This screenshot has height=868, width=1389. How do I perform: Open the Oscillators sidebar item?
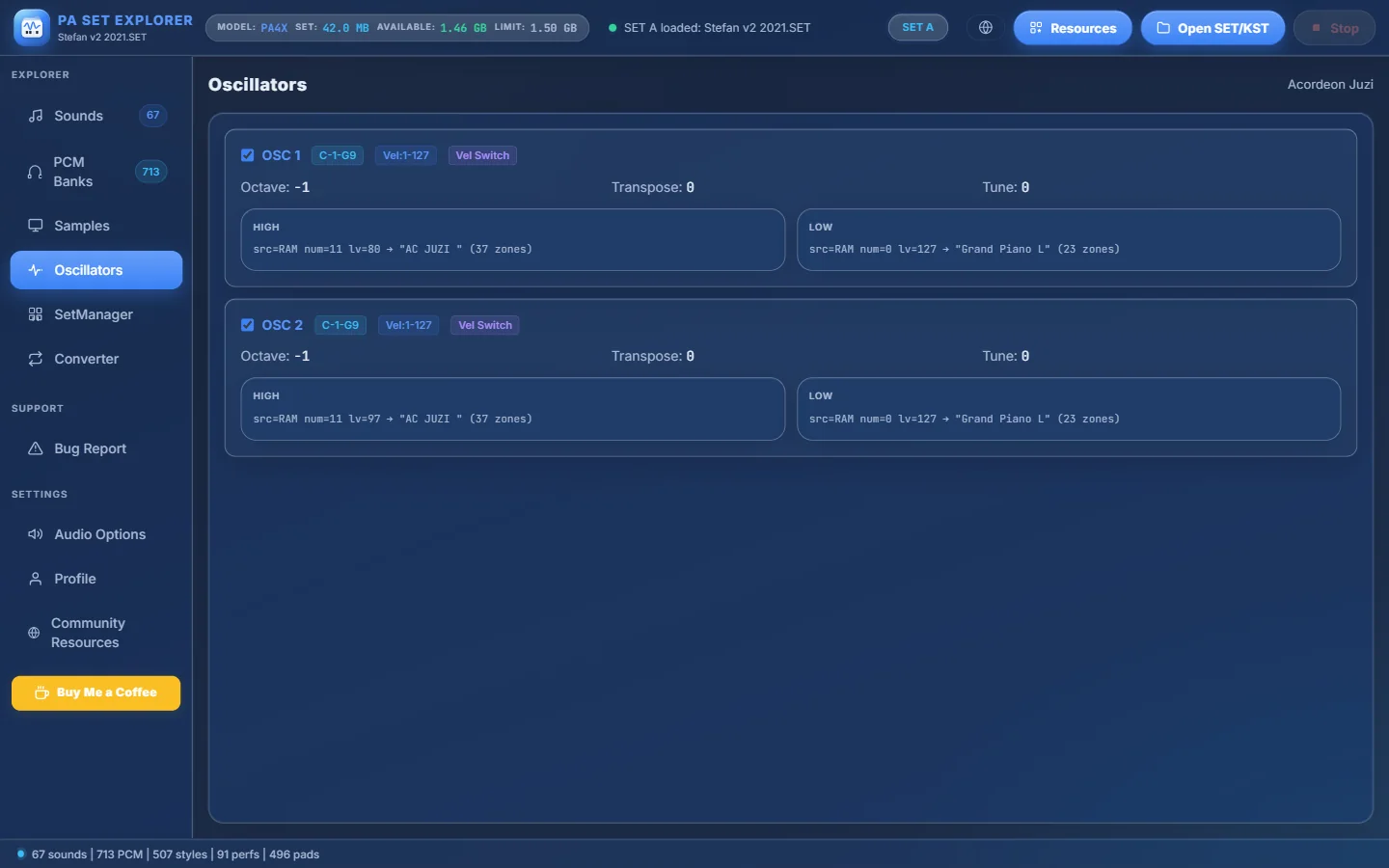(x=96, y=270)
